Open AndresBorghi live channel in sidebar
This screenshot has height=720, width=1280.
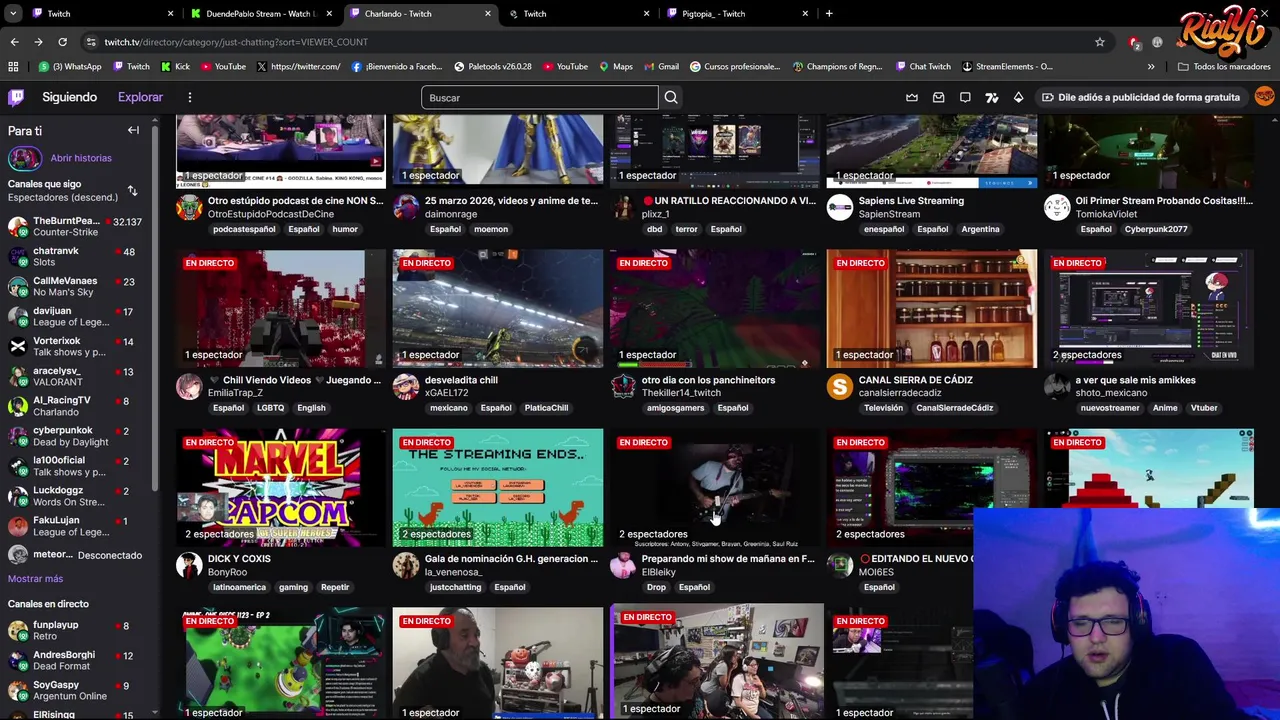tap(76, 661)
